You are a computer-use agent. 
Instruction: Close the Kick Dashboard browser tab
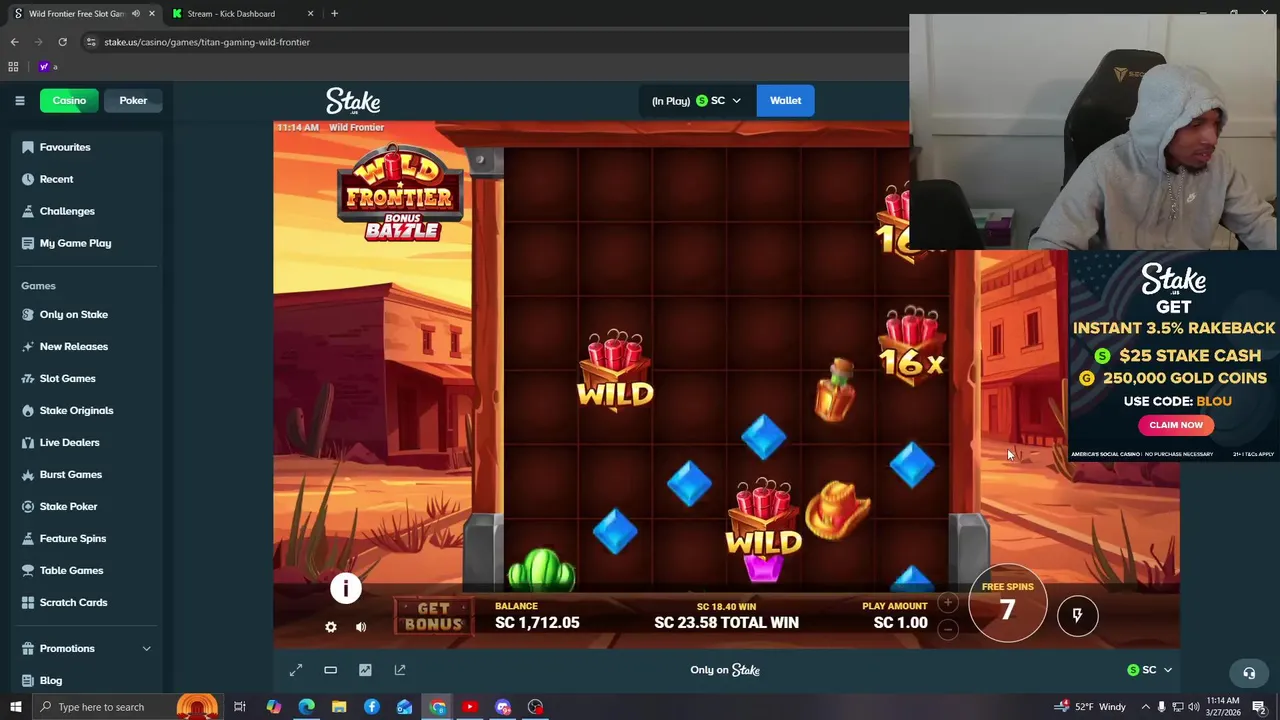click(x=310, y=13)
